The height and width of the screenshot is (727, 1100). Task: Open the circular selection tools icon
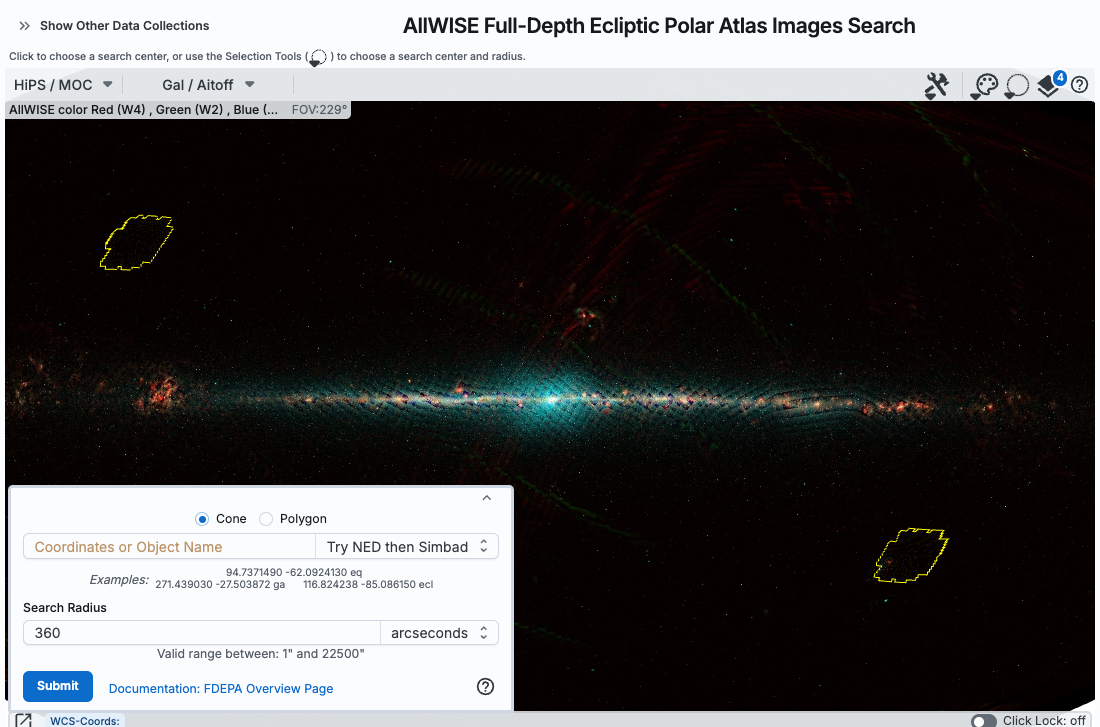1017,86
